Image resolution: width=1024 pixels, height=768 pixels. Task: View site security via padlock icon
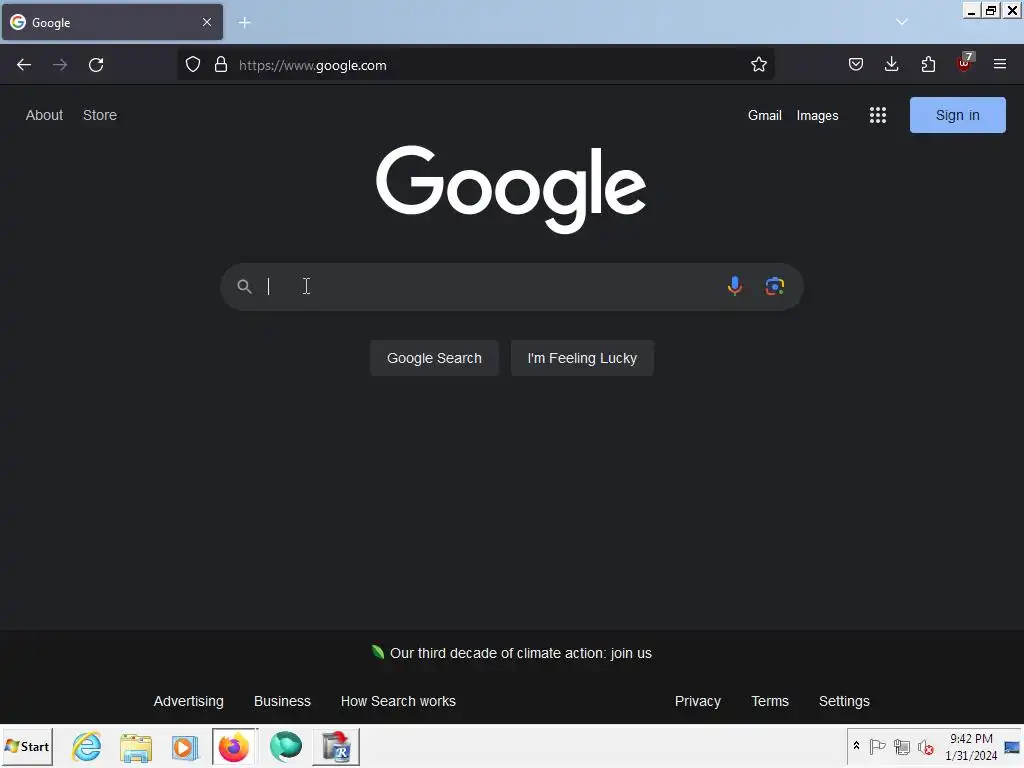click(221, 65)
